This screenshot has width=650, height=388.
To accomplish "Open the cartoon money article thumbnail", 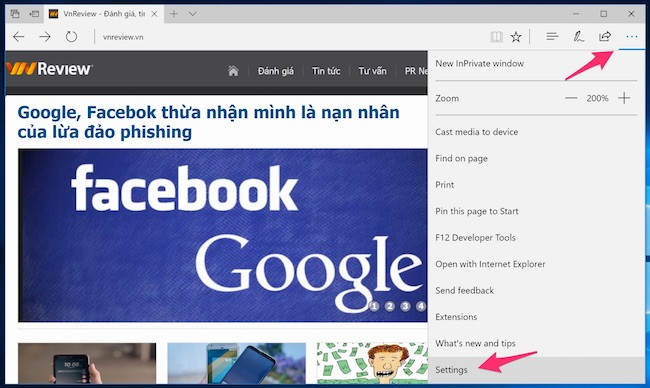I will tap(372, 363).
